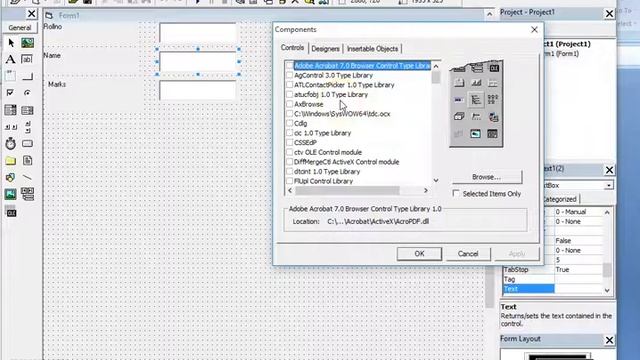
Task: Click the General toolbox tab
Action: pyautogui.click(x=20, y=28)
